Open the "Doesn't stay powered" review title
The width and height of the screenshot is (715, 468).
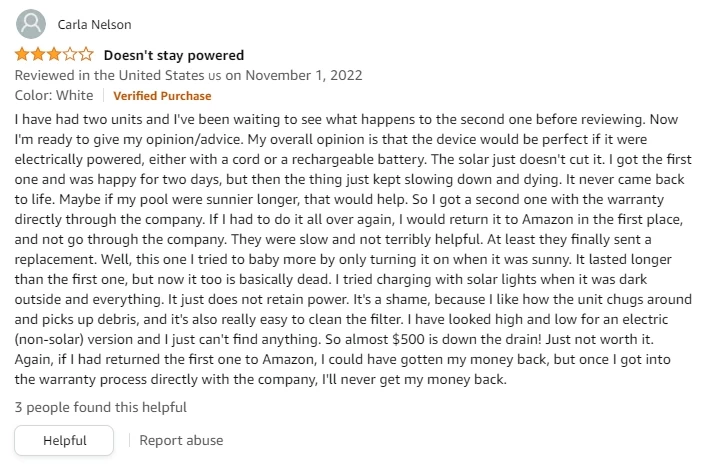pos(174,55)
